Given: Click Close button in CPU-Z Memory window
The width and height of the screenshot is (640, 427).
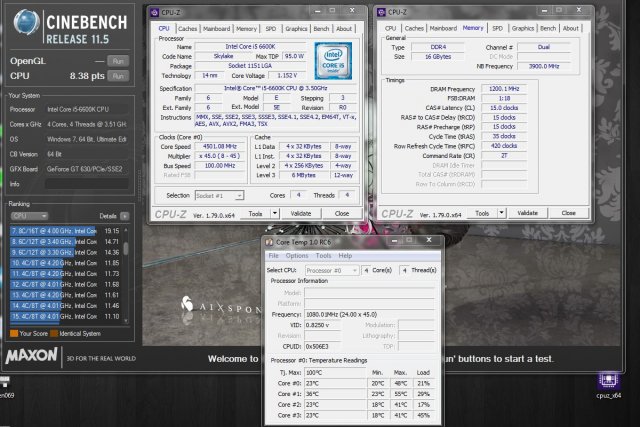Looking at the screenshot, I should coord(569,213).
